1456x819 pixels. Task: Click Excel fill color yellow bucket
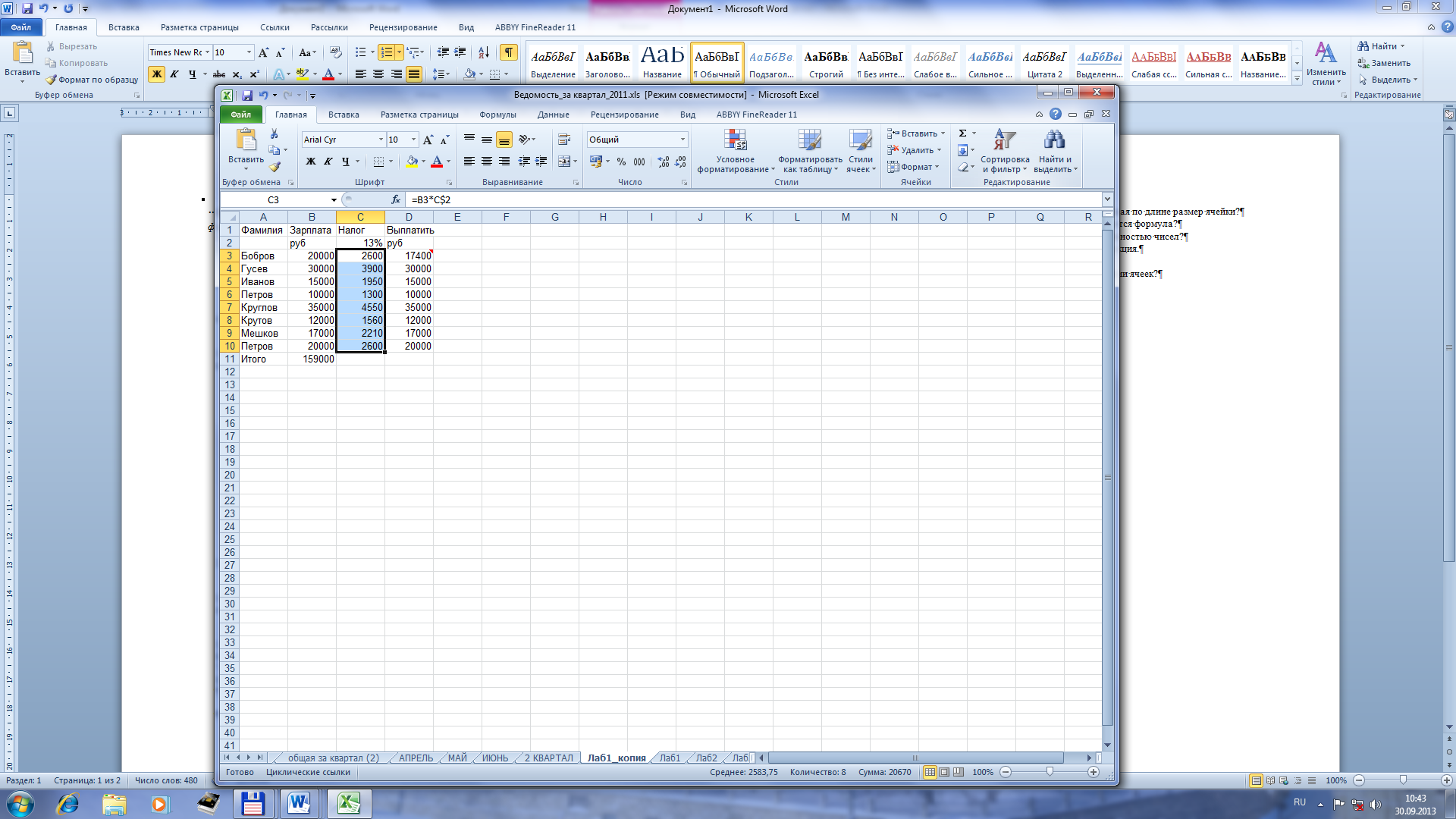pos(412,162)
